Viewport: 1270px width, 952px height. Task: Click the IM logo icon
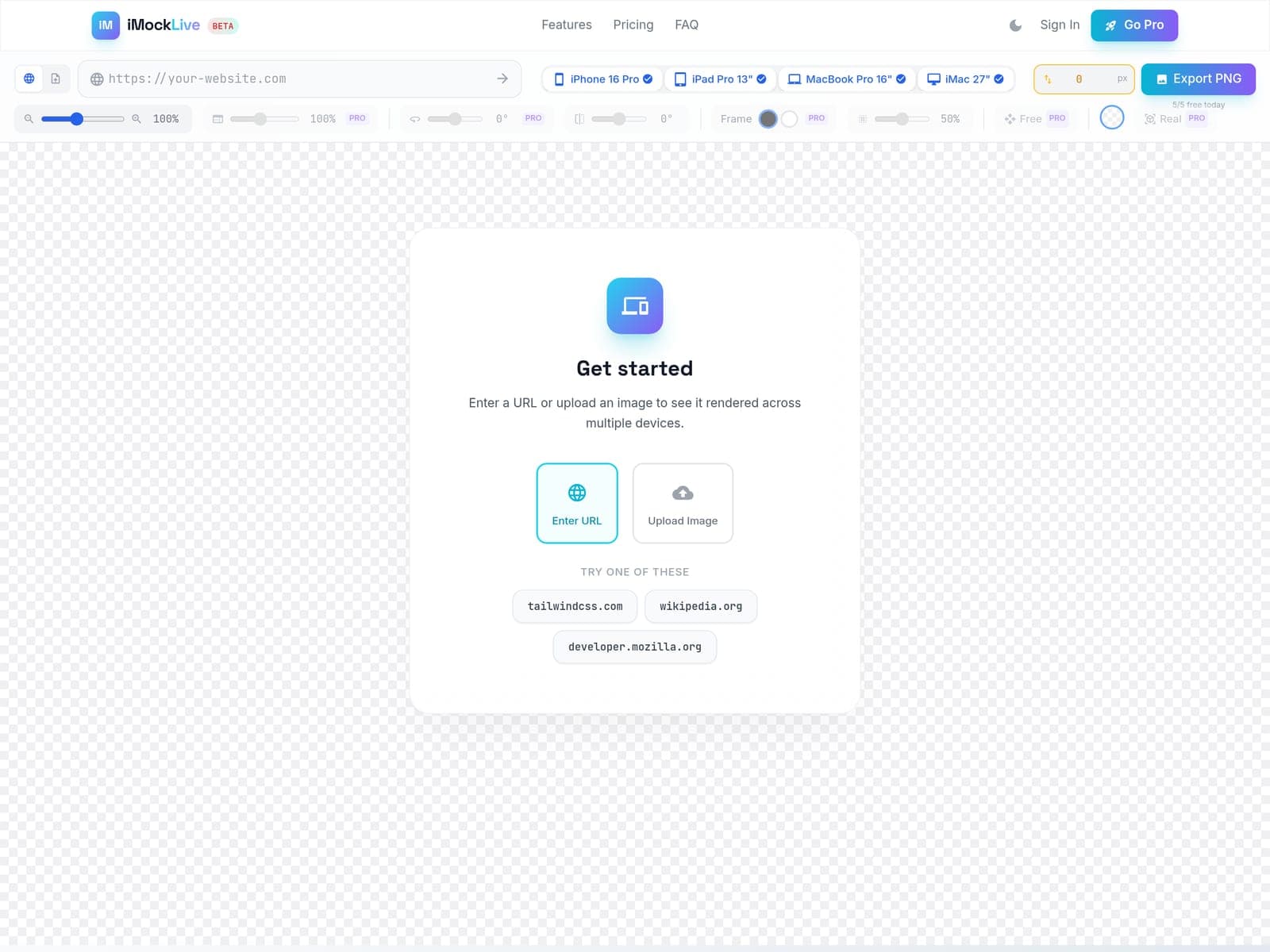(x=106, y=25)
